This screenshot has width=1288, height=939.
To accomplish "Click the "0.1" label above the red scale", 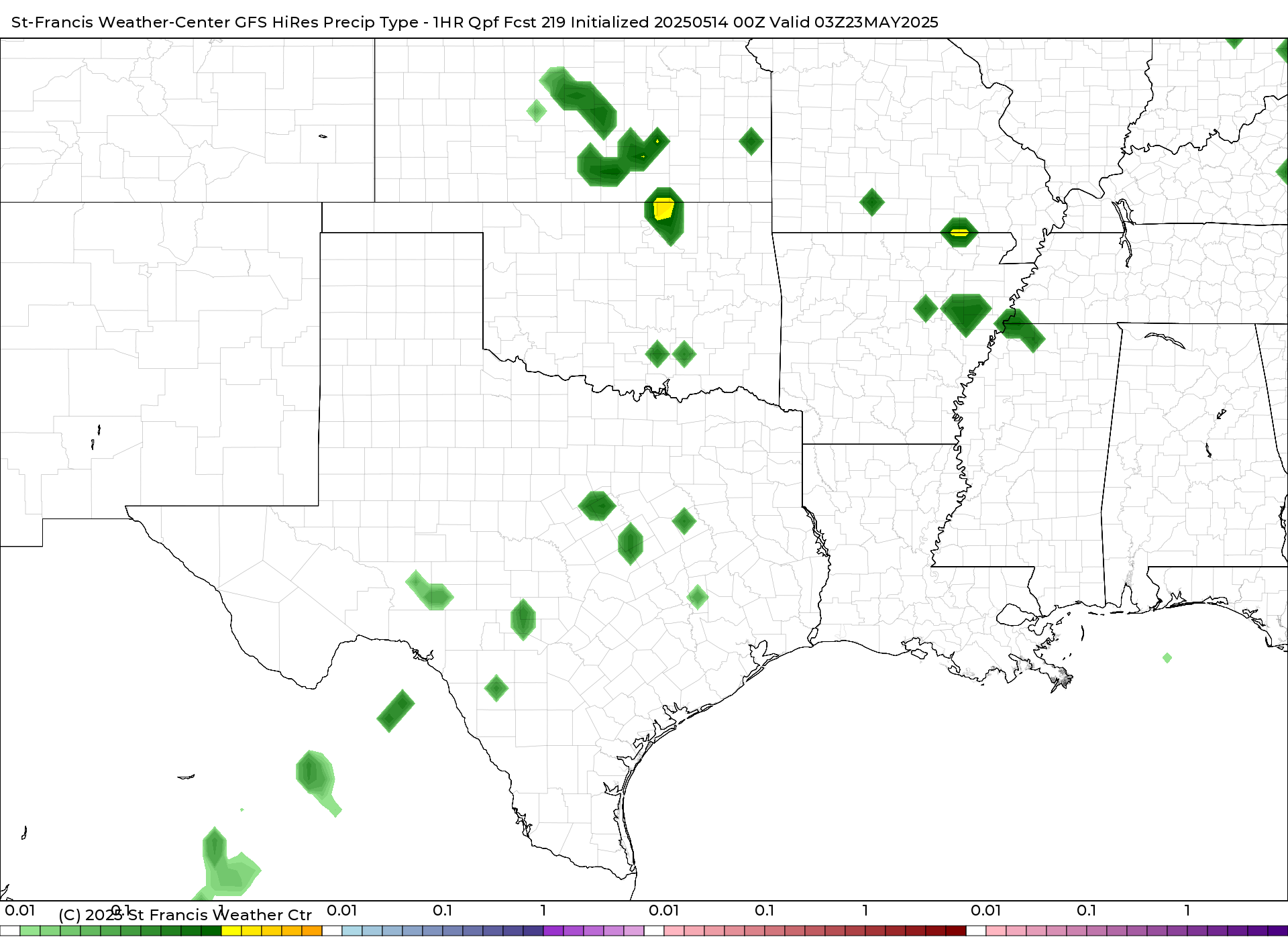I will point(765,911).
